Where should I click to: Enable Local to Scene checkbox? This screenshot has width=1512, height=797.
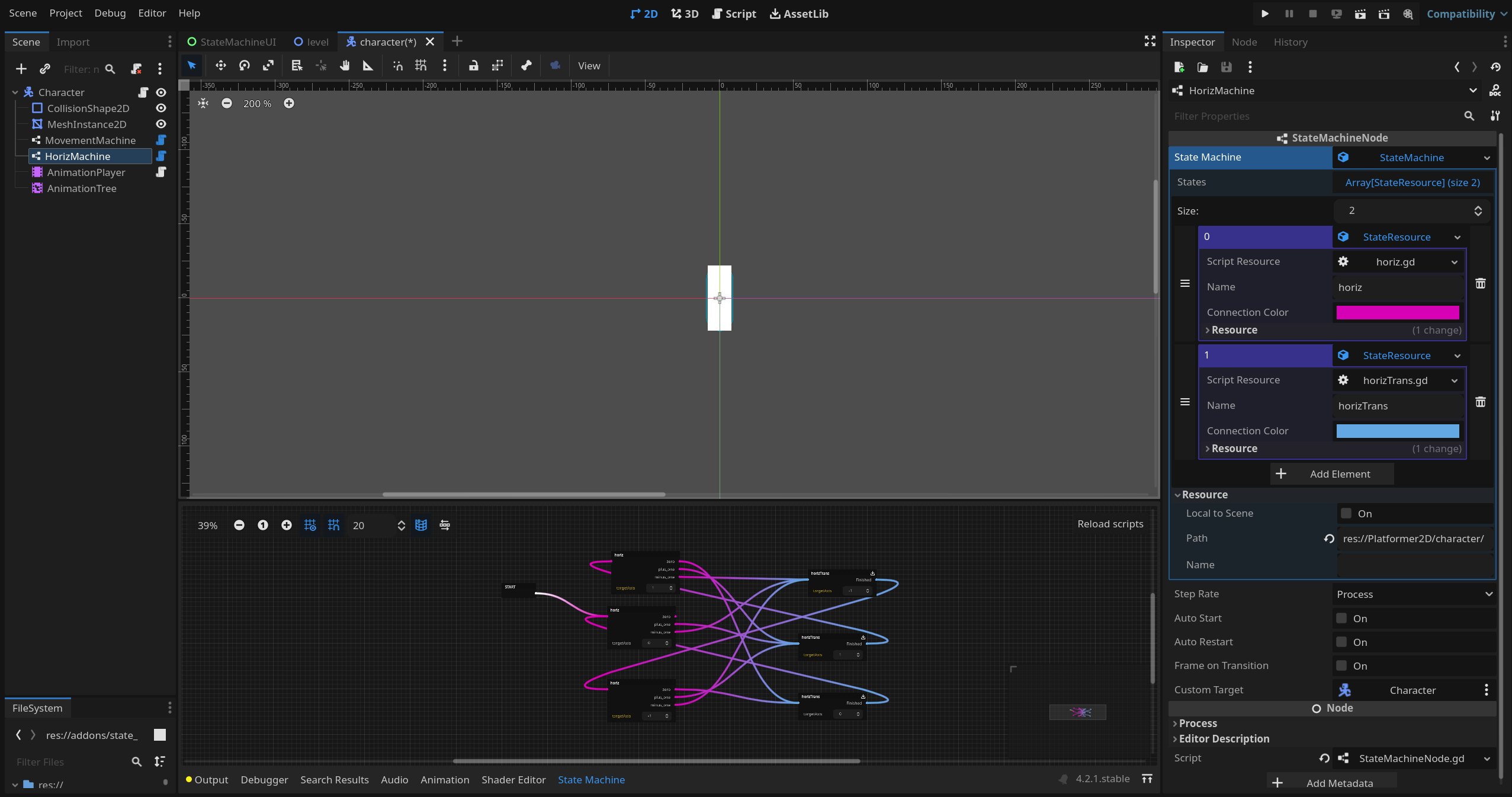pyautogui.click(x=1346, y=513)
